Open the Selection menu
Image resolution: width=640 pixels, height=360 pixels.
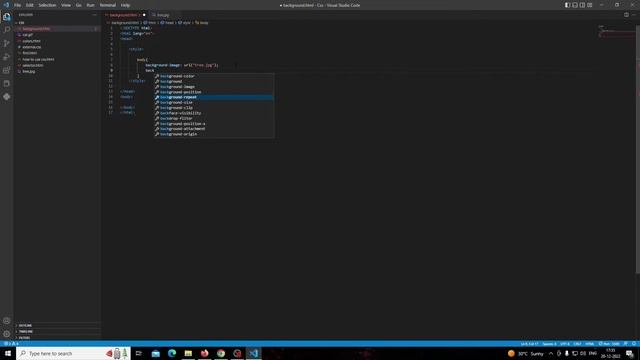click(x=47, y=5)
